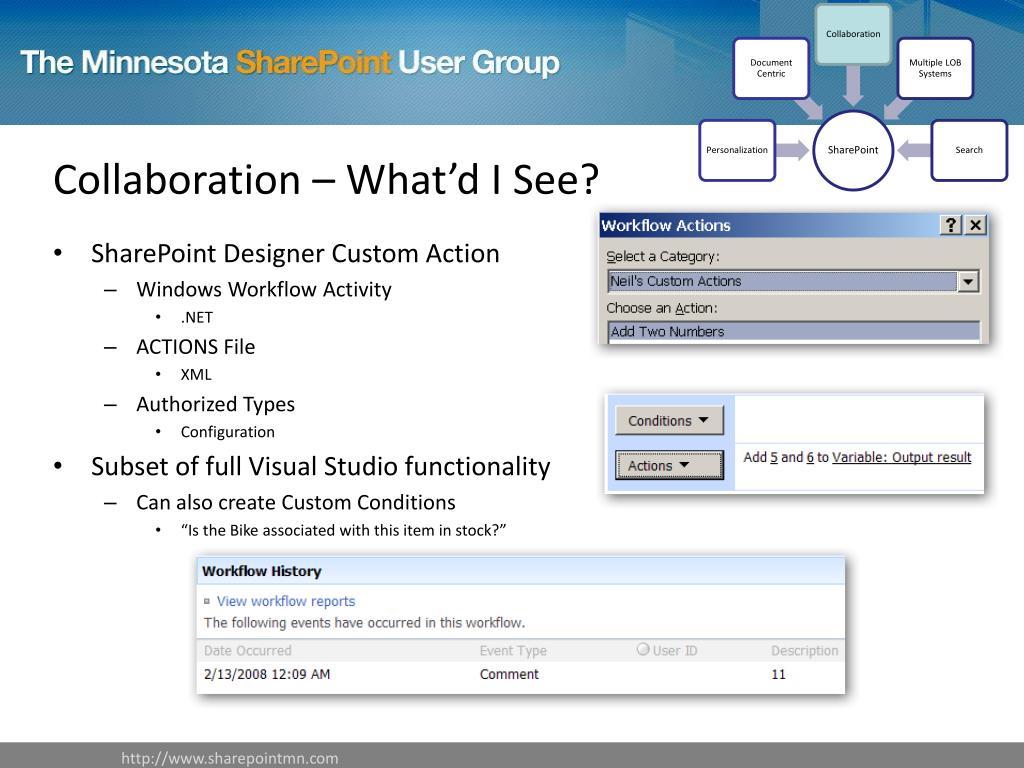This screenshot has width=1024, height=768.
Task: Click the Event Type column header
Action: pyautogui.click(x=513, y=650)
